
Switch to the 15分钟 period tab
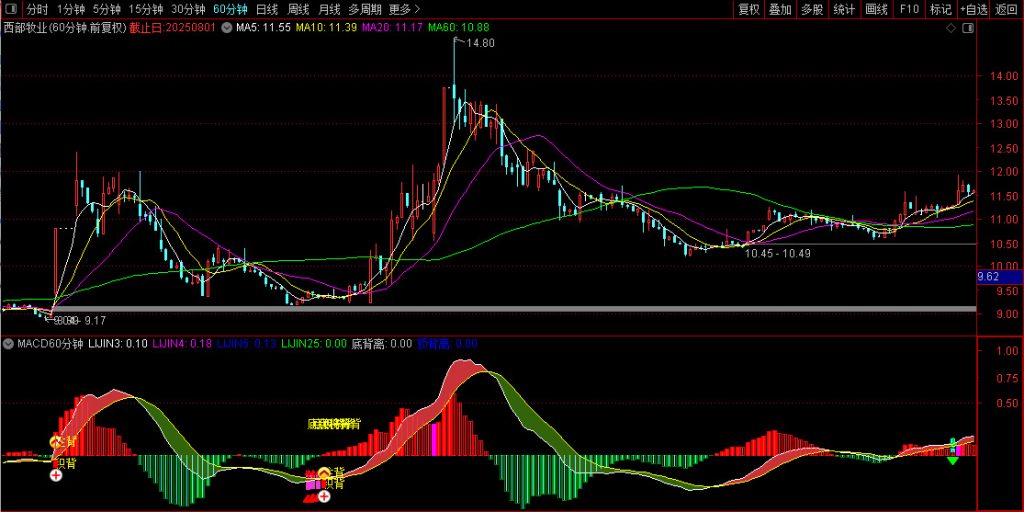[146, 9]
